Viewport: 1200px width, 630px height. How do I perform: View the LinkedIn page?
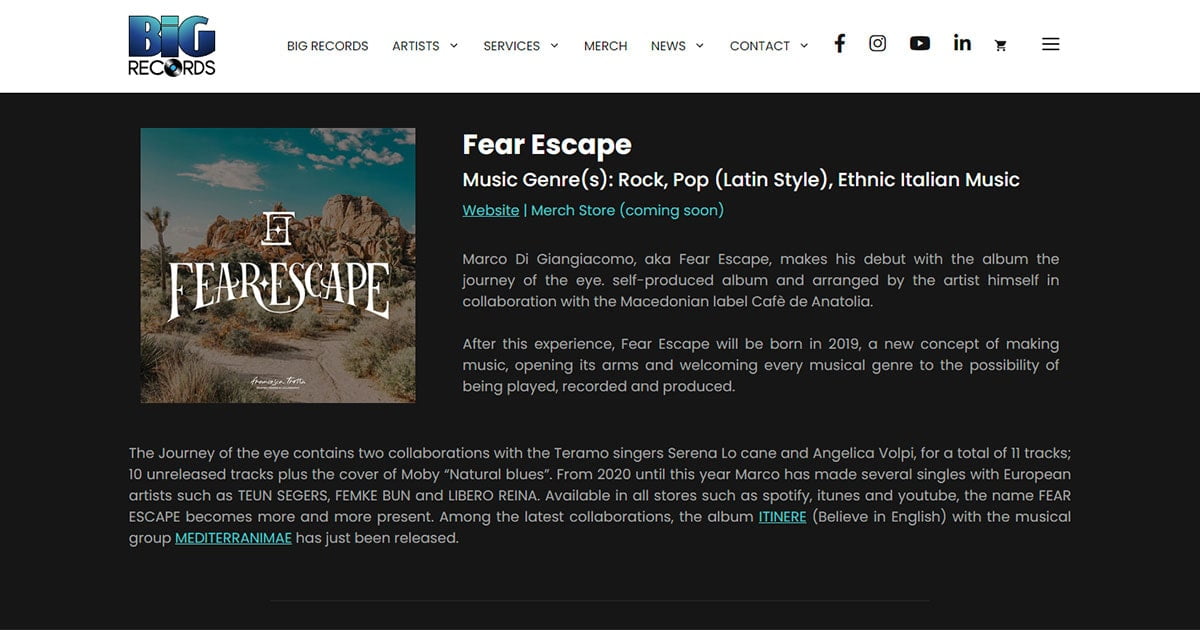[x=962, y=43]
